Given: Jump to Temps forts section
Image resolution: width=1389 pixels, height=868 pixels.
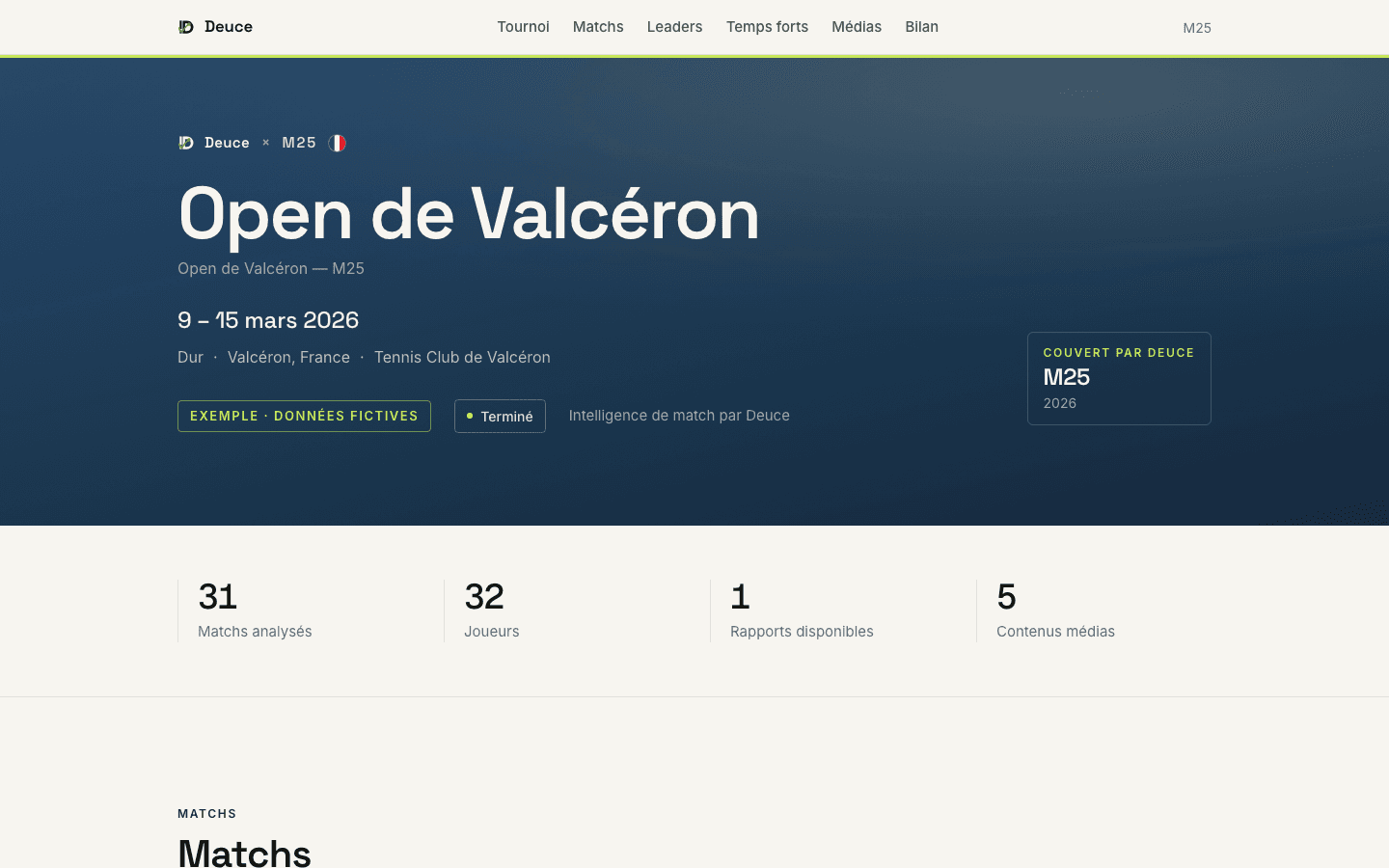Looking at the screenshot, I should click(767, 27).
